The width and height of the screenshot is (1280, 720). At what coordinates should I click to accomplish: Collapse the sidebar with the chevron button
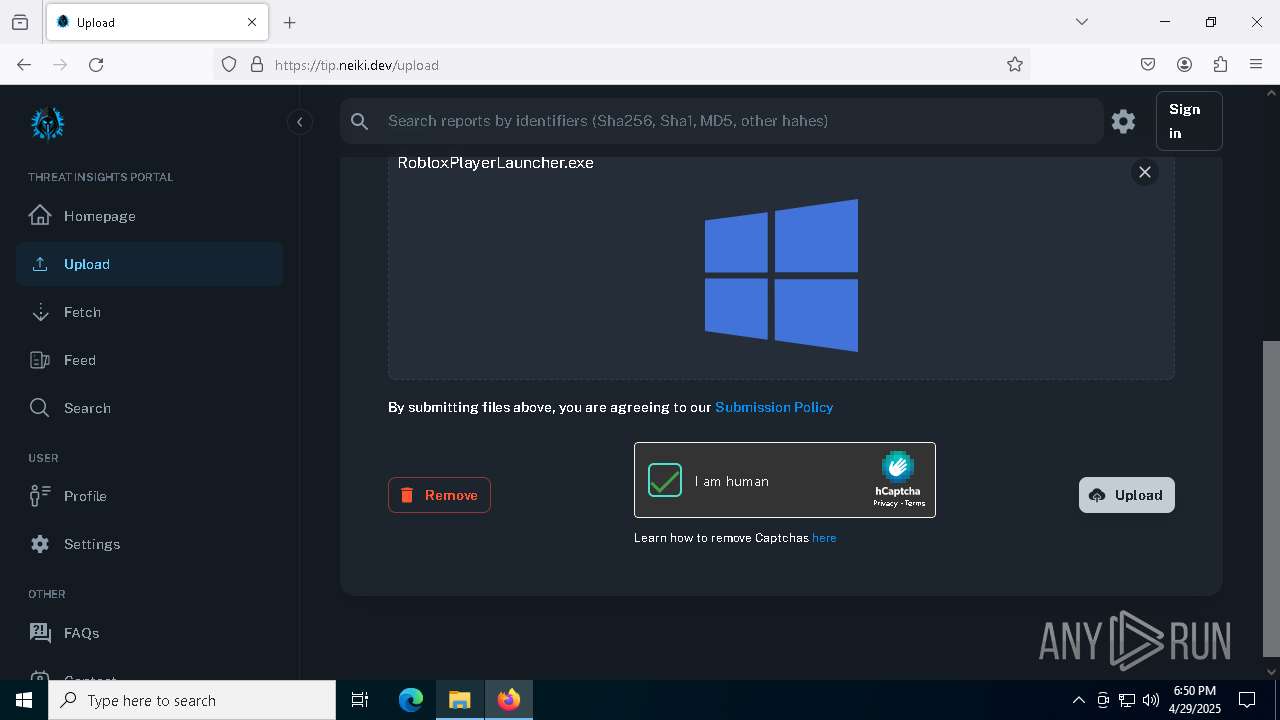tap(299, 122)
